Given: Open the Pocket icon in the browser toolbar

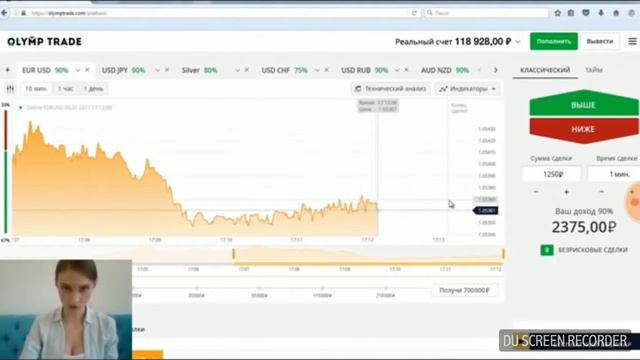Looking at the screenshot, I should pyautogui.click(x=586, y=13).
